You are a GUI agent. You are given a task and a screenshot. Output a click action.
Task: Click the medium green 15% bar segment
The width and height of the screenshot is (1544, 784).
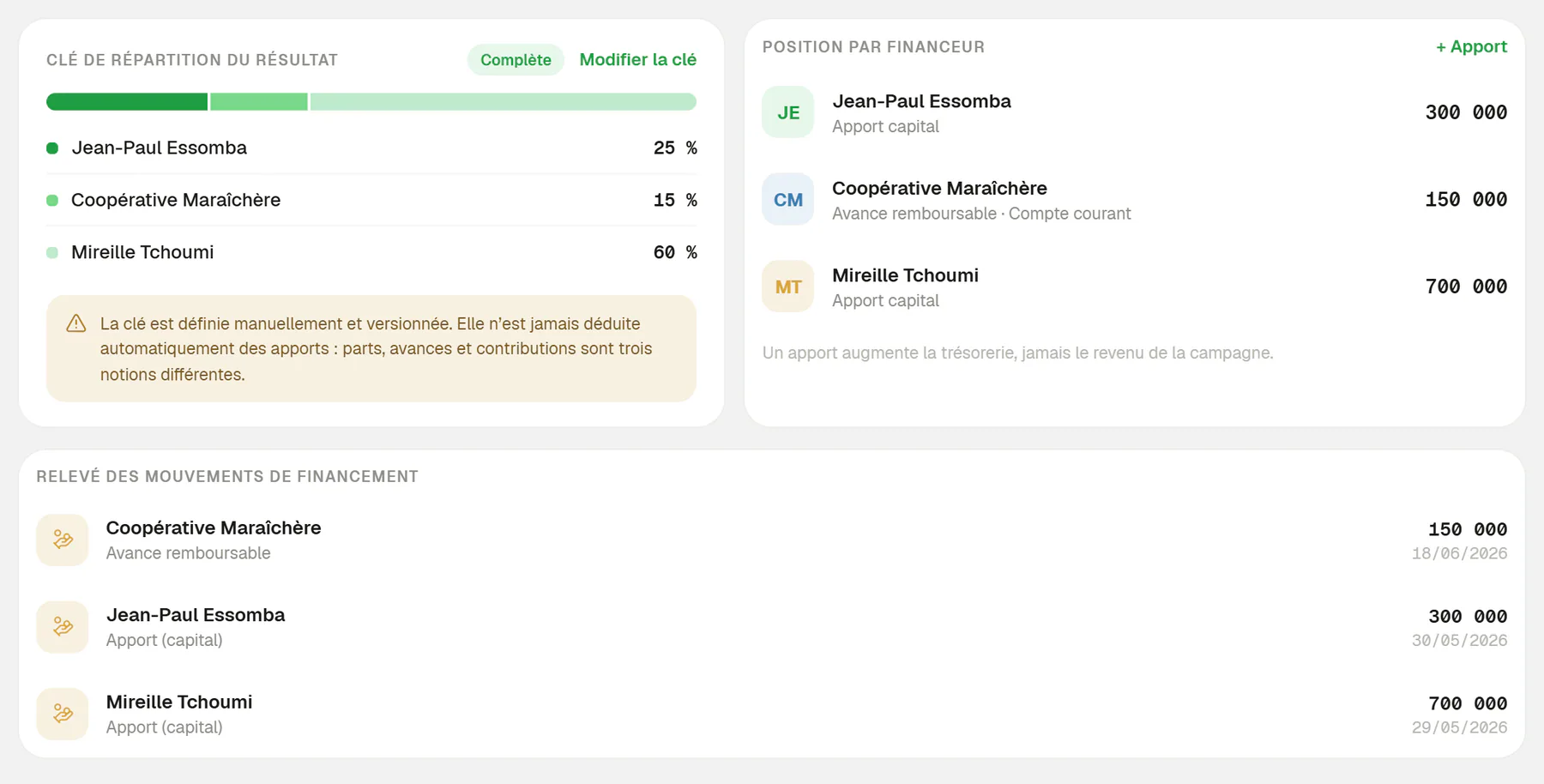tap(259, 102)
